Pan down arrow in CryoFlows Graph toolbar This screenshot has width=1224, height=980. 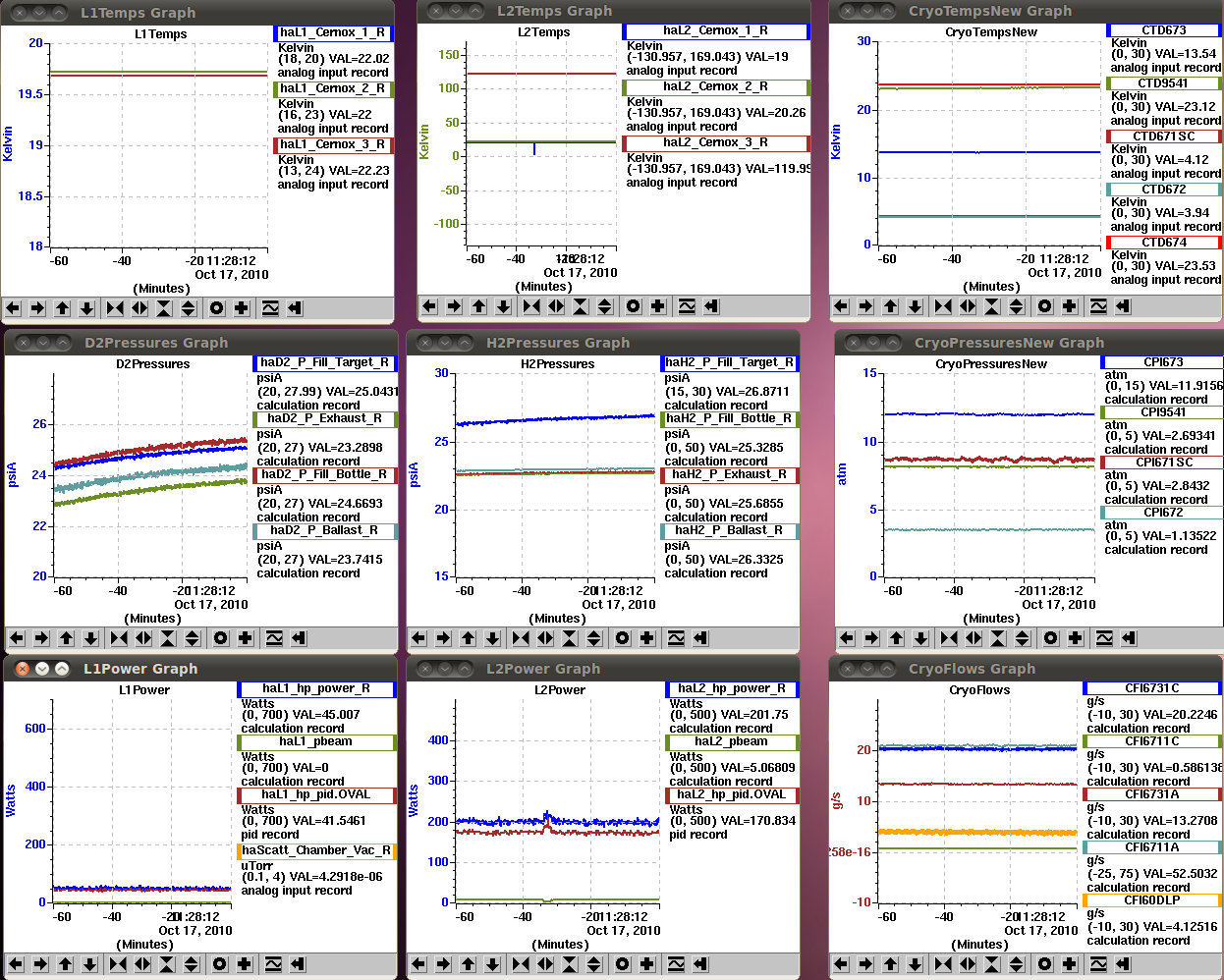(915, 964)
